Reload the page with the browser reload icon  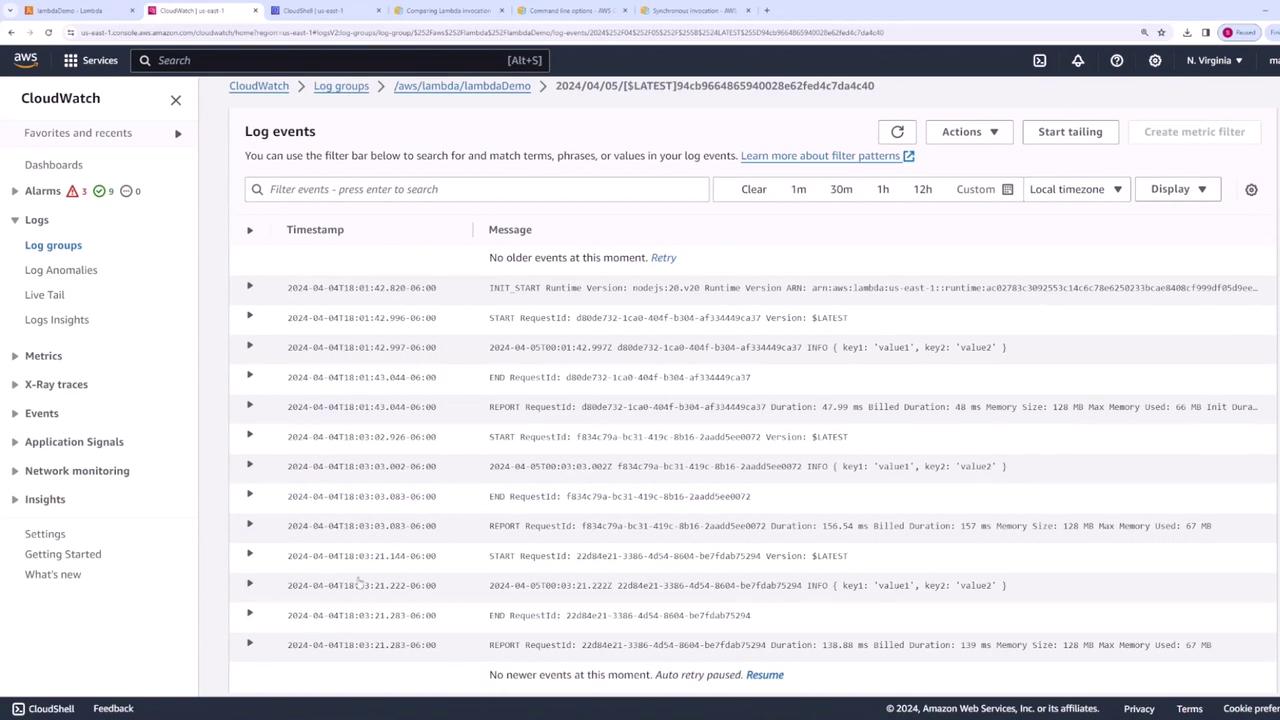click(48, 32)
